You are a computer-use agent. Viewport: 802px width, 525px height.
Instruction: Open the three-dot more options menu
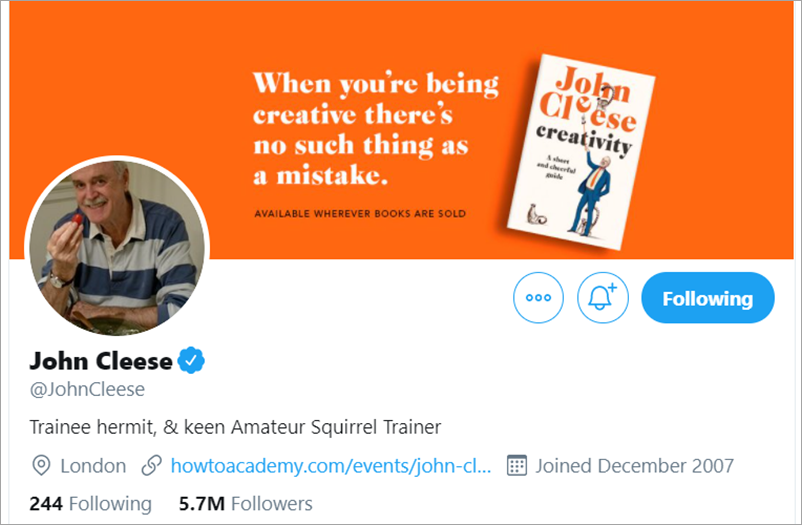tap(539, 298)
